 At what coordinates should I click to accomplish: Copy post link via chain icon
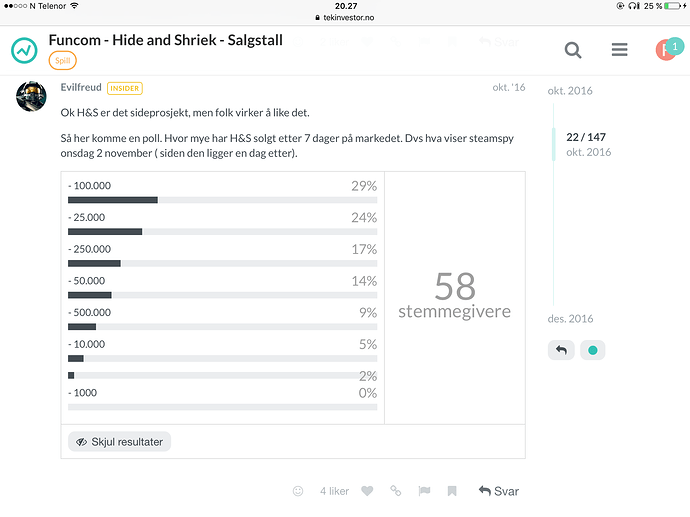coord(396,491)
